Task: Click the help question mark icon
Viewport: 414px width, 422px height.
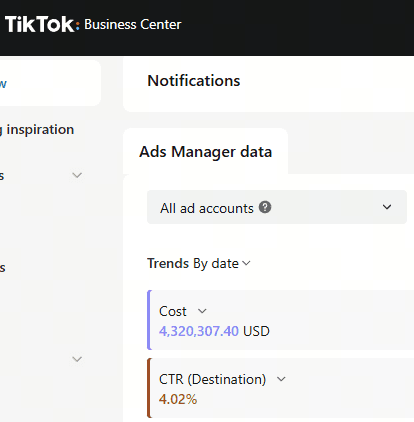Action: (265, 207)
